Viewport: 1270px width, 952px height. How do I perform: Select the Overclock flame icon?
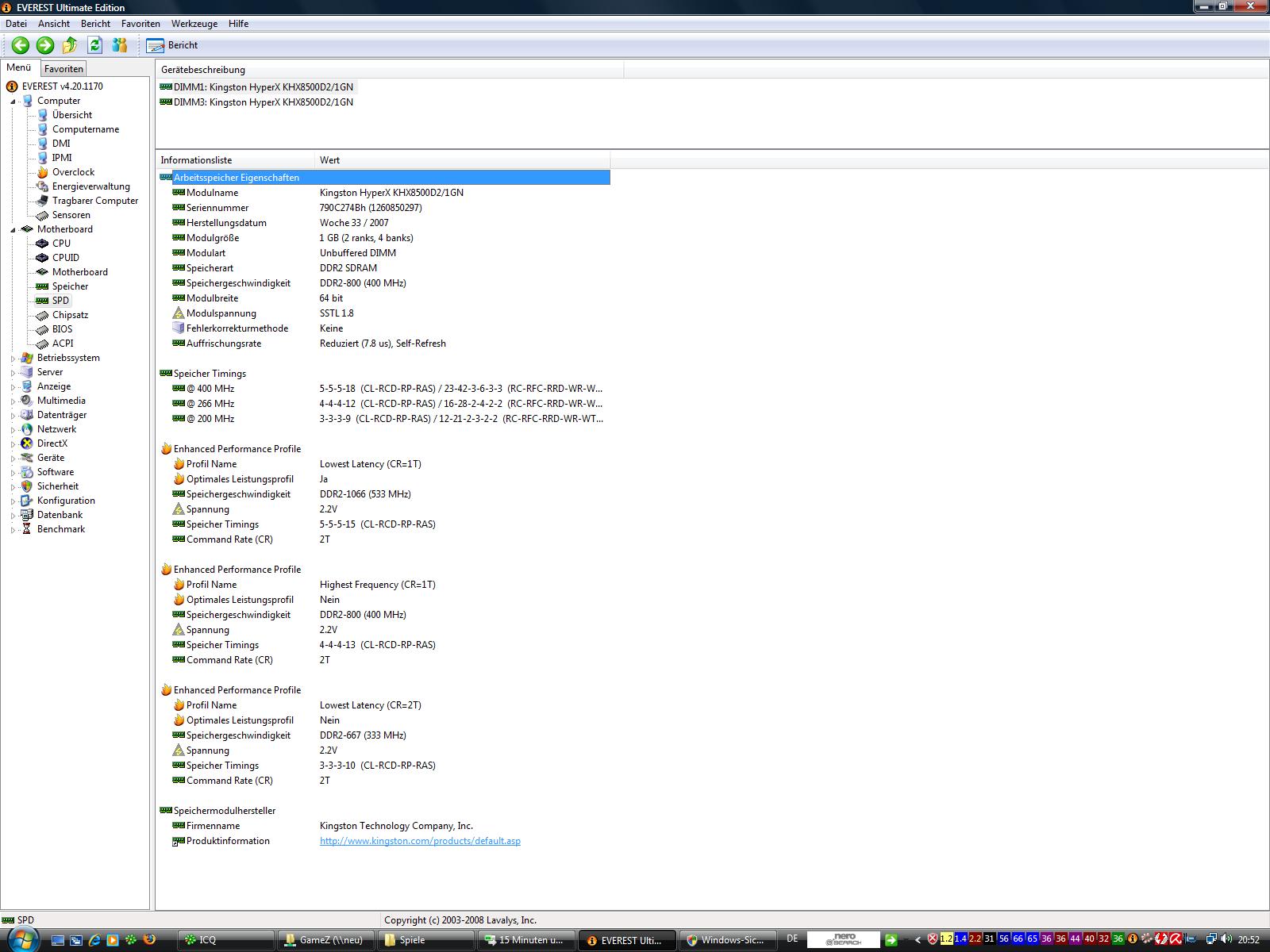(x=42, y=172)
